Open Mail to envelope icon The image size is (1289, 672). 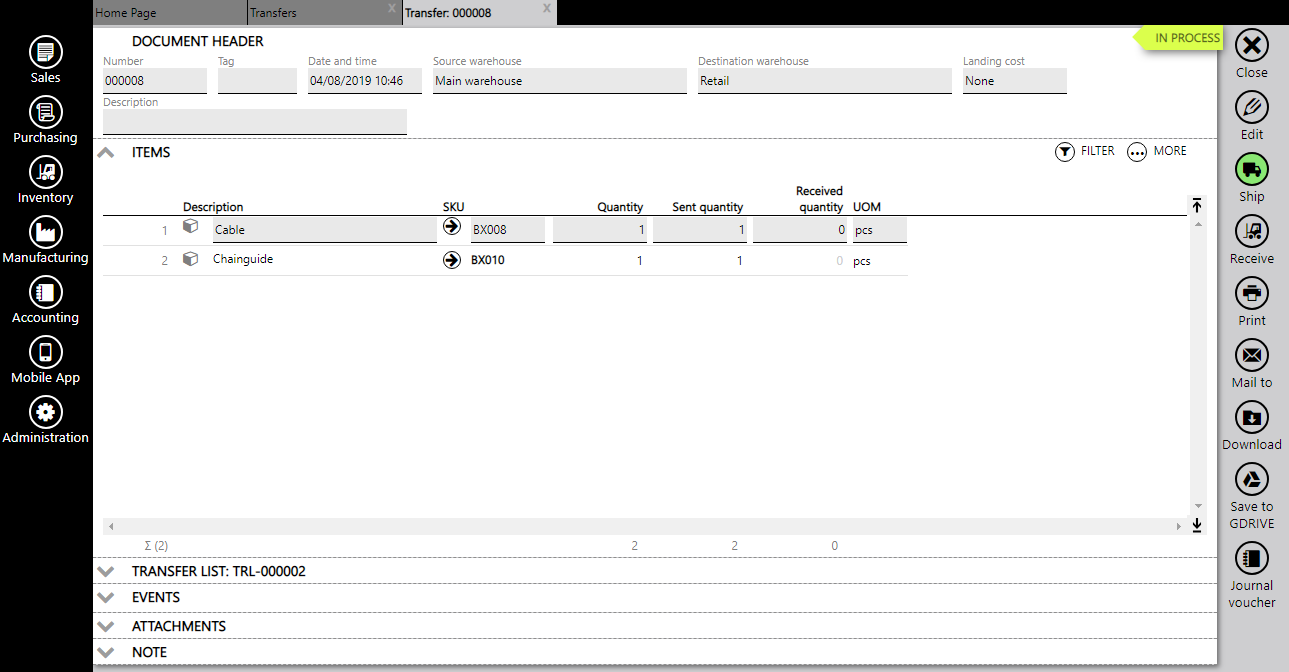tap(1251, 356)
